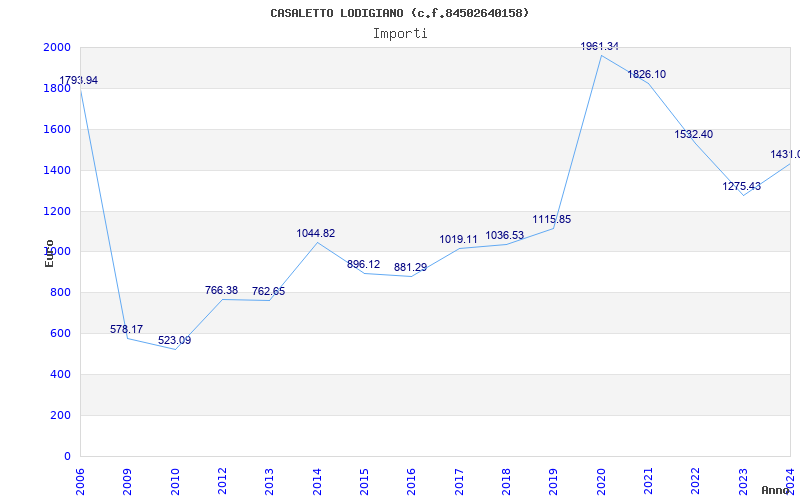Select the 1115.85 data label
This screenshot has height=500, width=800.
(552, 220)
